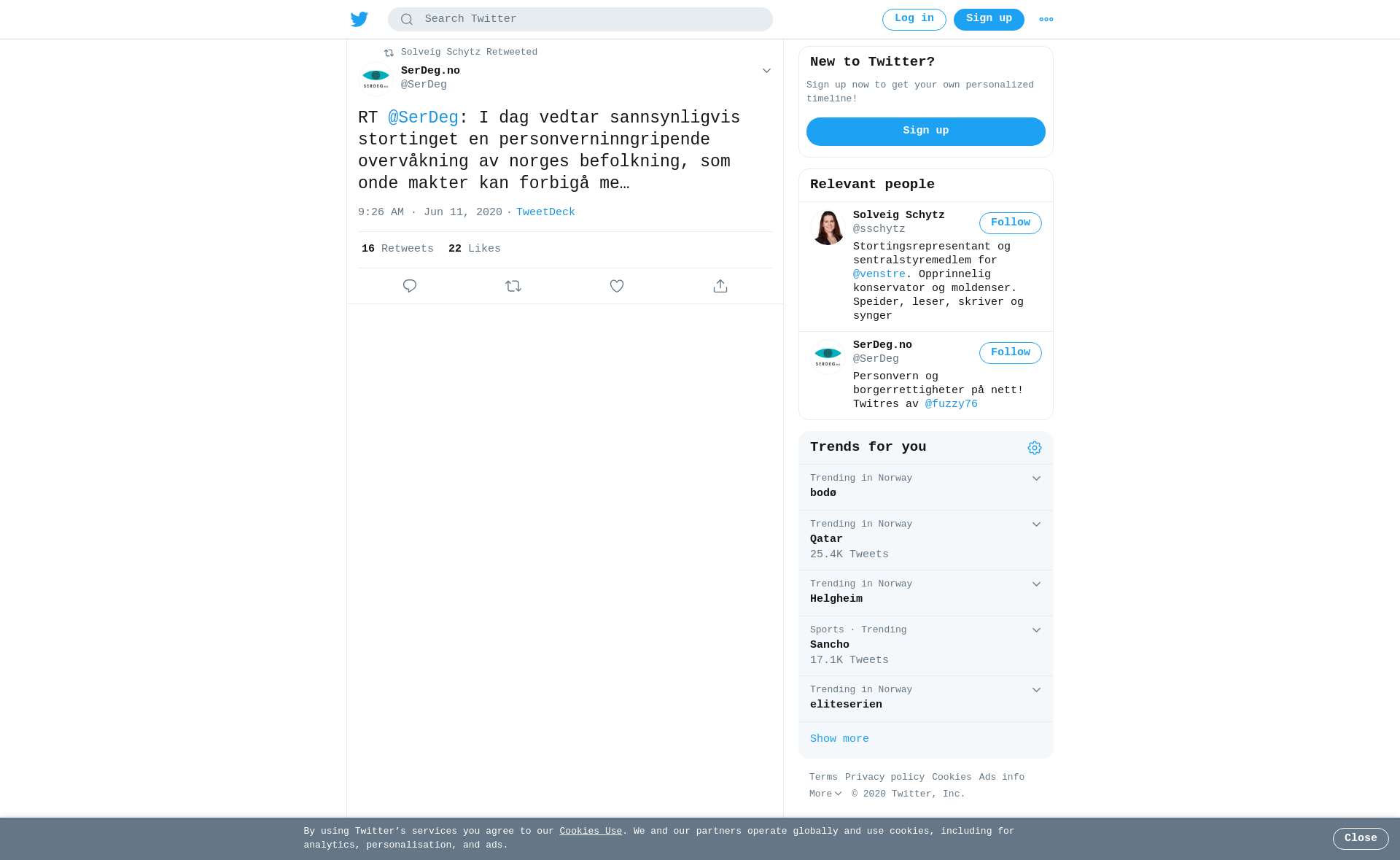Follow Solveig Schytz
The height and width of the screenshot is (860, 1400).
point(1011,223)
